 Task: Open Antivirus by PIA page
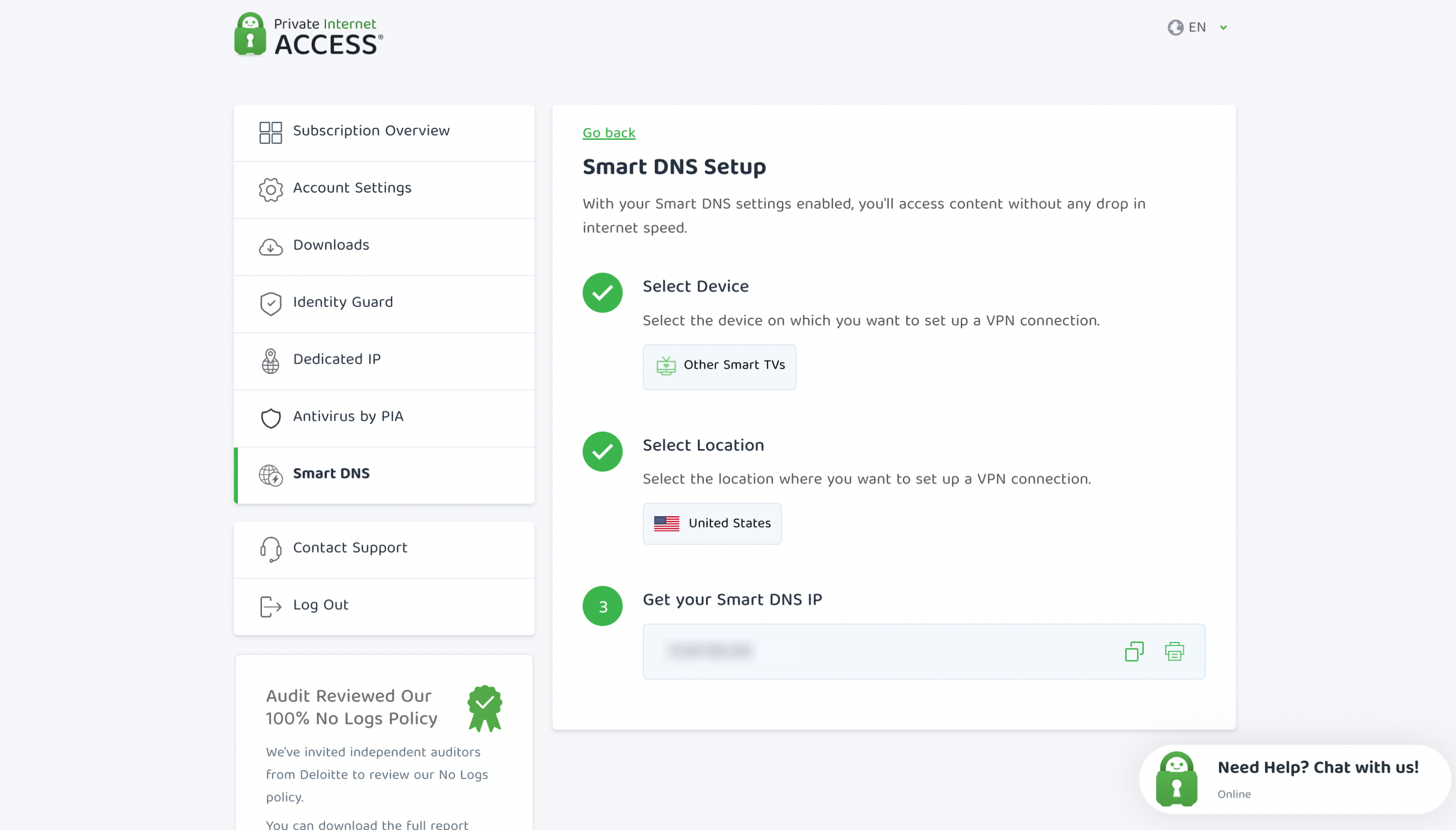point(384,418)
